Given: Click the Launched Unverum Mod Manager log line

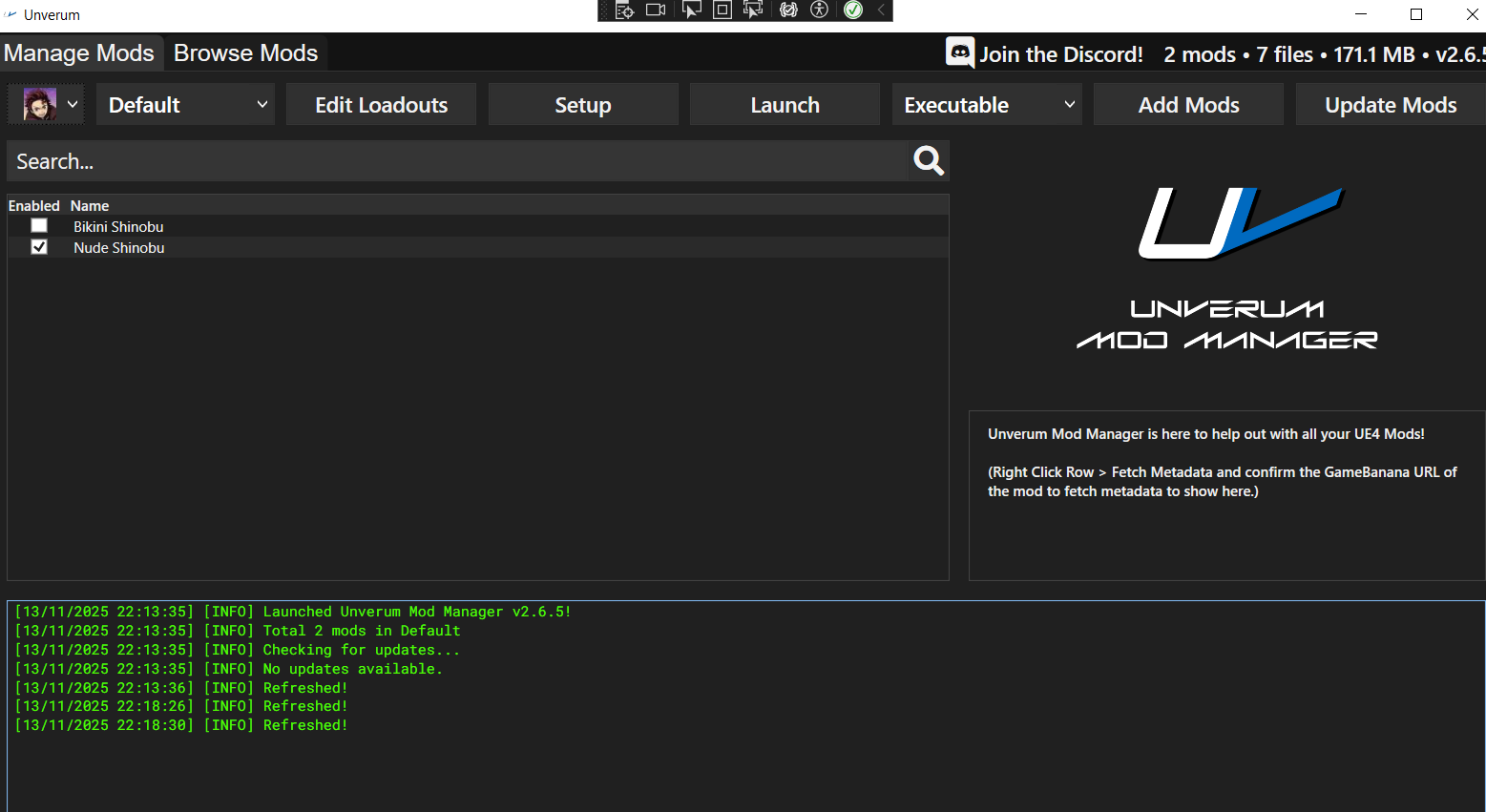Looking at the screenshot, I should click(293, 612).
